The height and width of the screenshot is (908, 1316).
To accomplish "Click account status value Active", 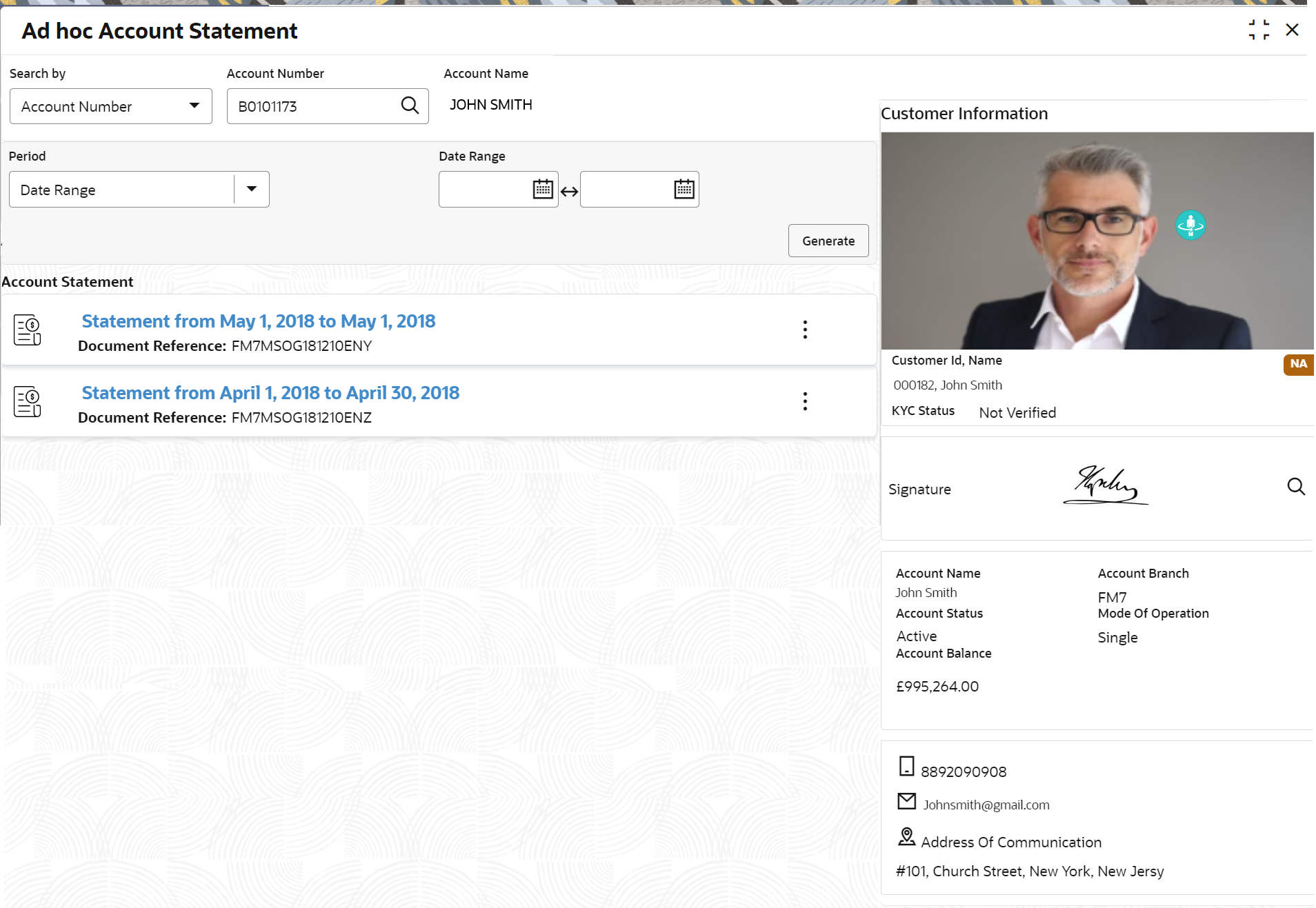I will point(916,636).
